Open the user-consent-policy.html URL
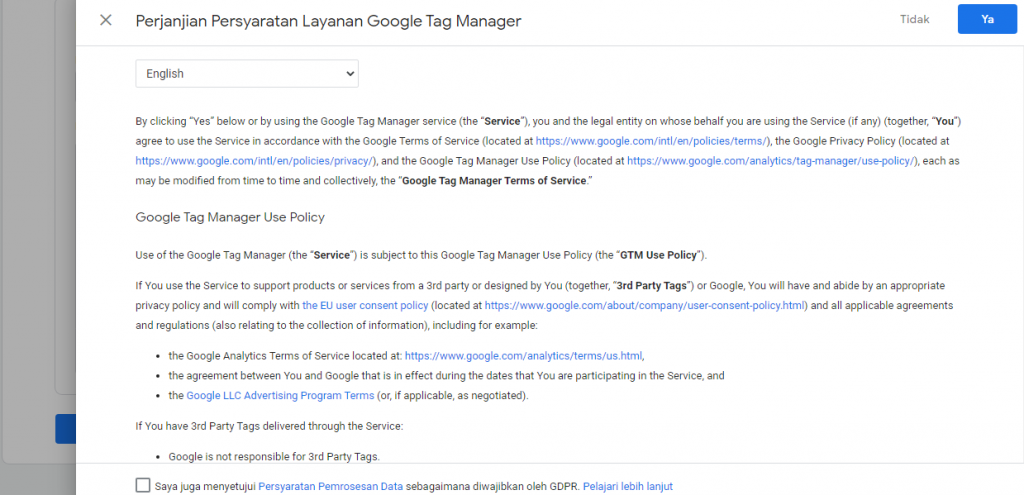 coord(646,305)
